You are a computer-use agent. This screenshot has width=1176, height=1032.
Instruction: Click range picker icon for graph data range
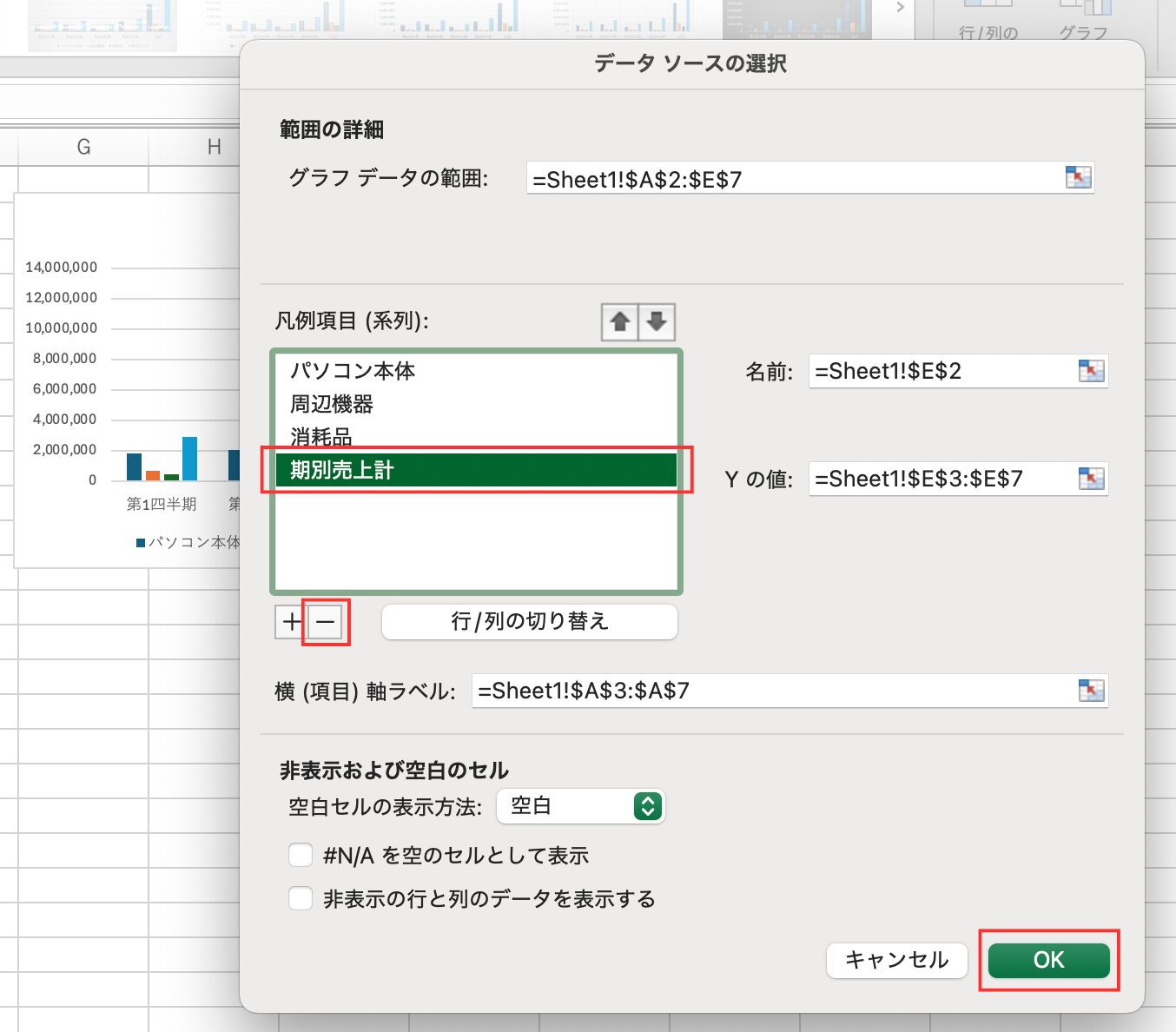[1078, 177]
